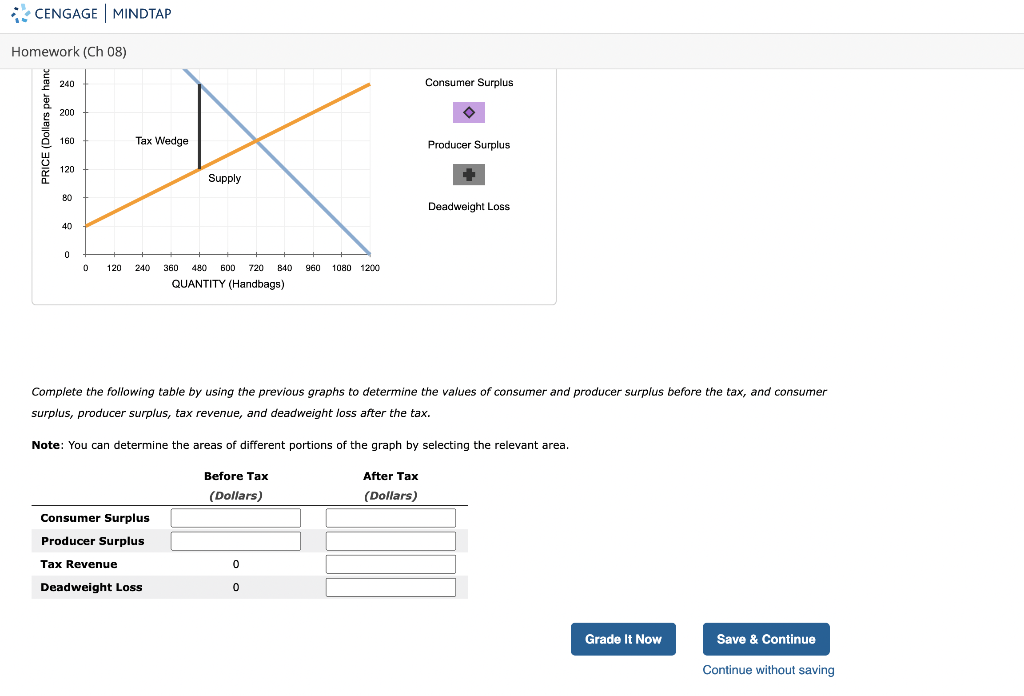Screen dimensions: 1024x696
Task: Click the Tax Wedge label on graph
Action: click(162, 140)
